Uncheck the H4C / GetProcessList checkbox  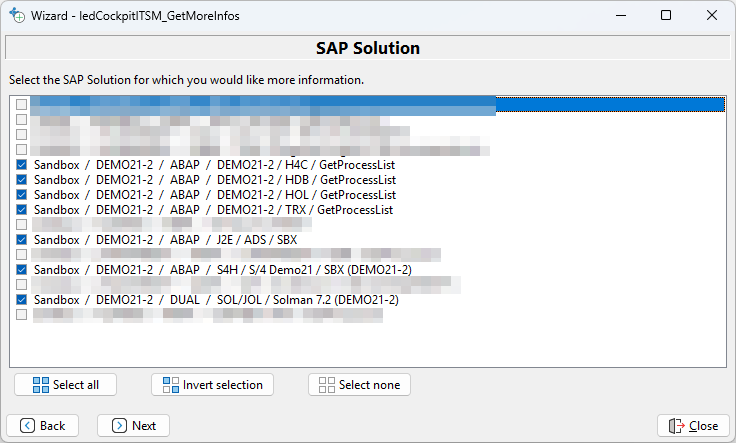[22, 165]
